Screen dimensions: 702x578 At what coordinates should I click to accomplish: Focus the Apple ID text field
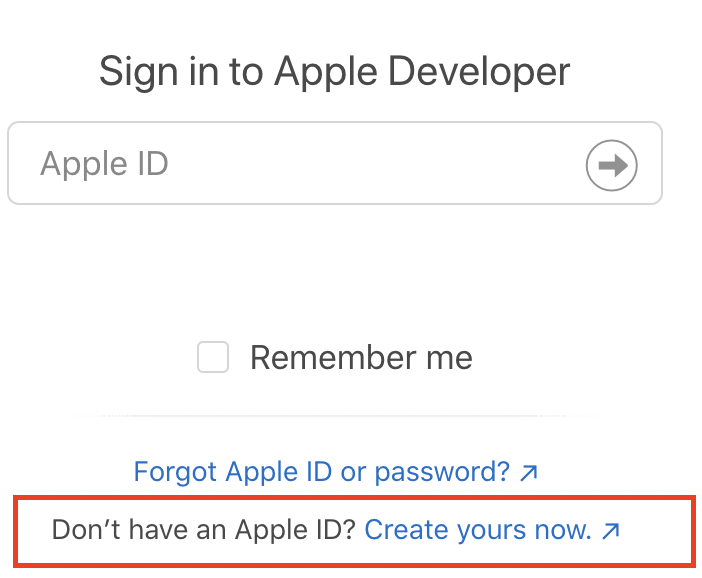(x=300, y=164)
